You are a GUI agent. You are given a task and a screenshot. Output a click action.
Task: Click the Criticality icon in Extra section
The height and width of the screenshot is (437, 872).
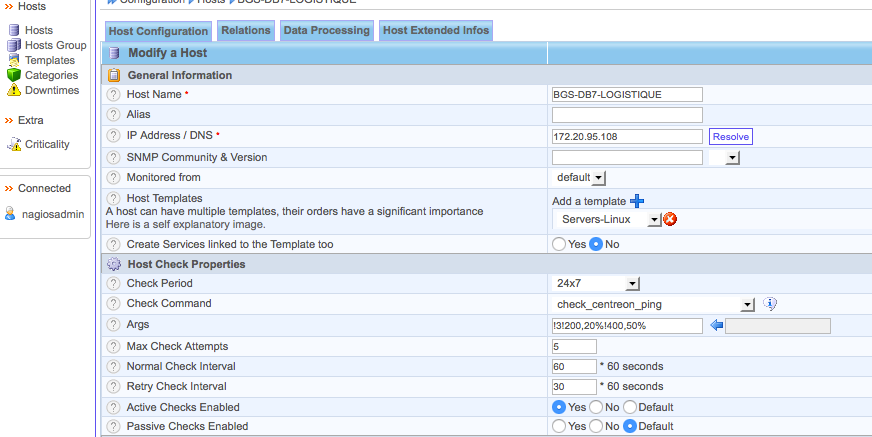(14, 145)
